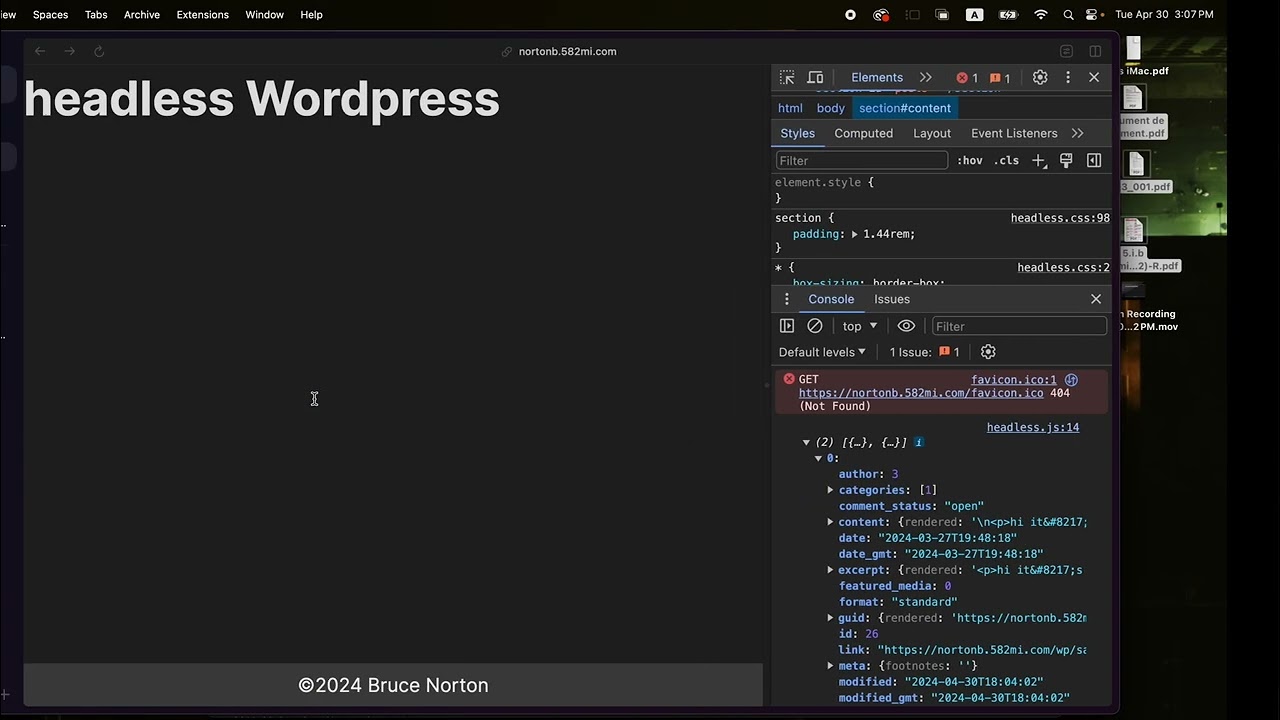Click the network request icon beside favicon.ico:1
This screenshot has width=1280, height=720.
[x=1071, y=380]
